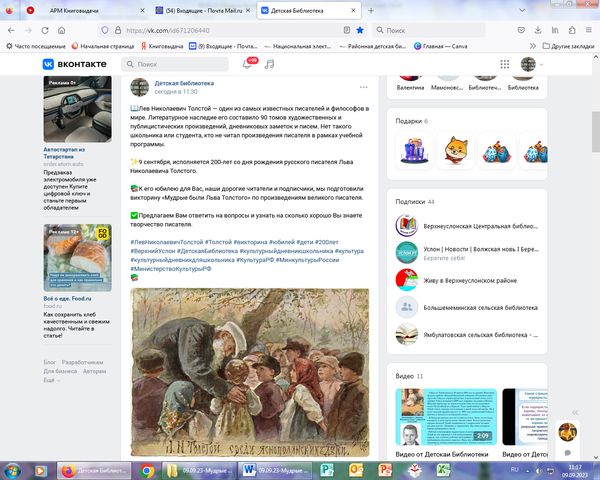Toggle the bookmark star in the address bar

coord(359,30)
